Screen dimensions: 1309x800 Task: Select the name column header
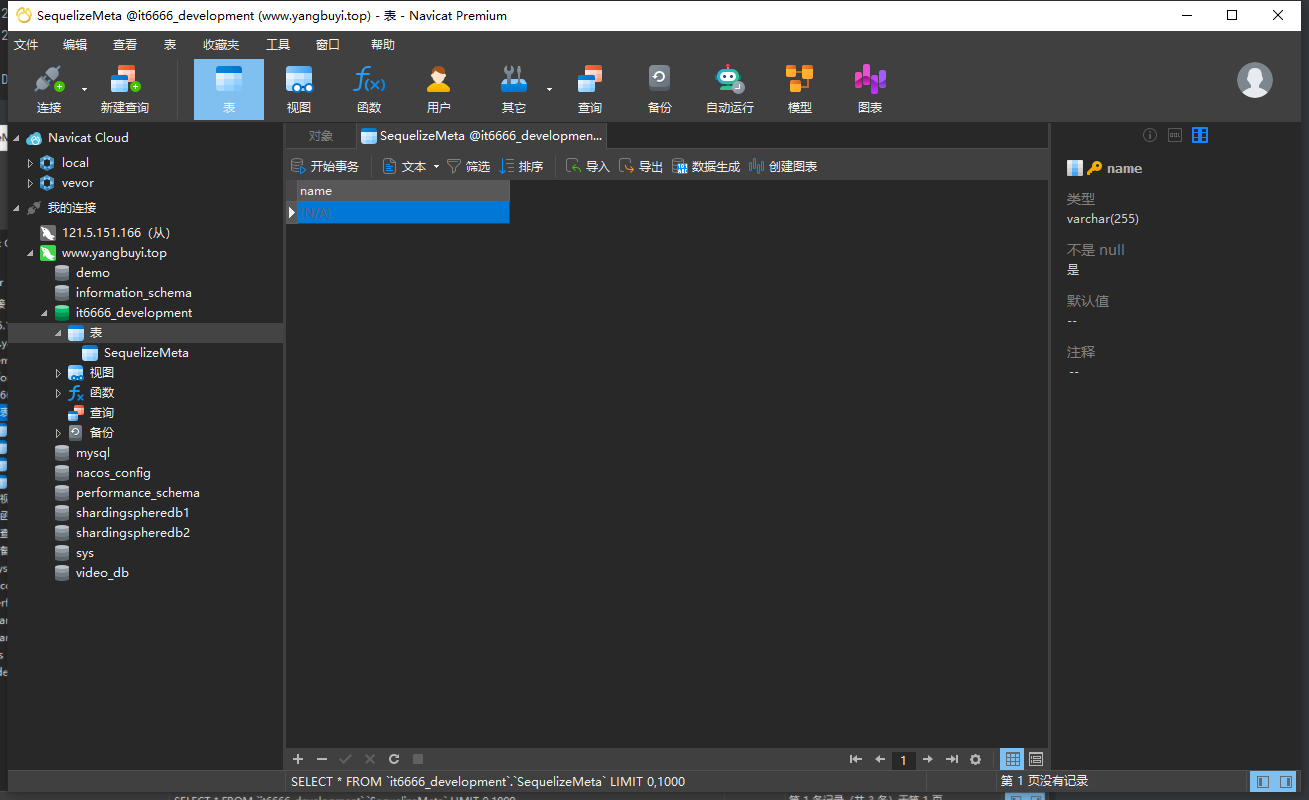click(x=403, y=191)
